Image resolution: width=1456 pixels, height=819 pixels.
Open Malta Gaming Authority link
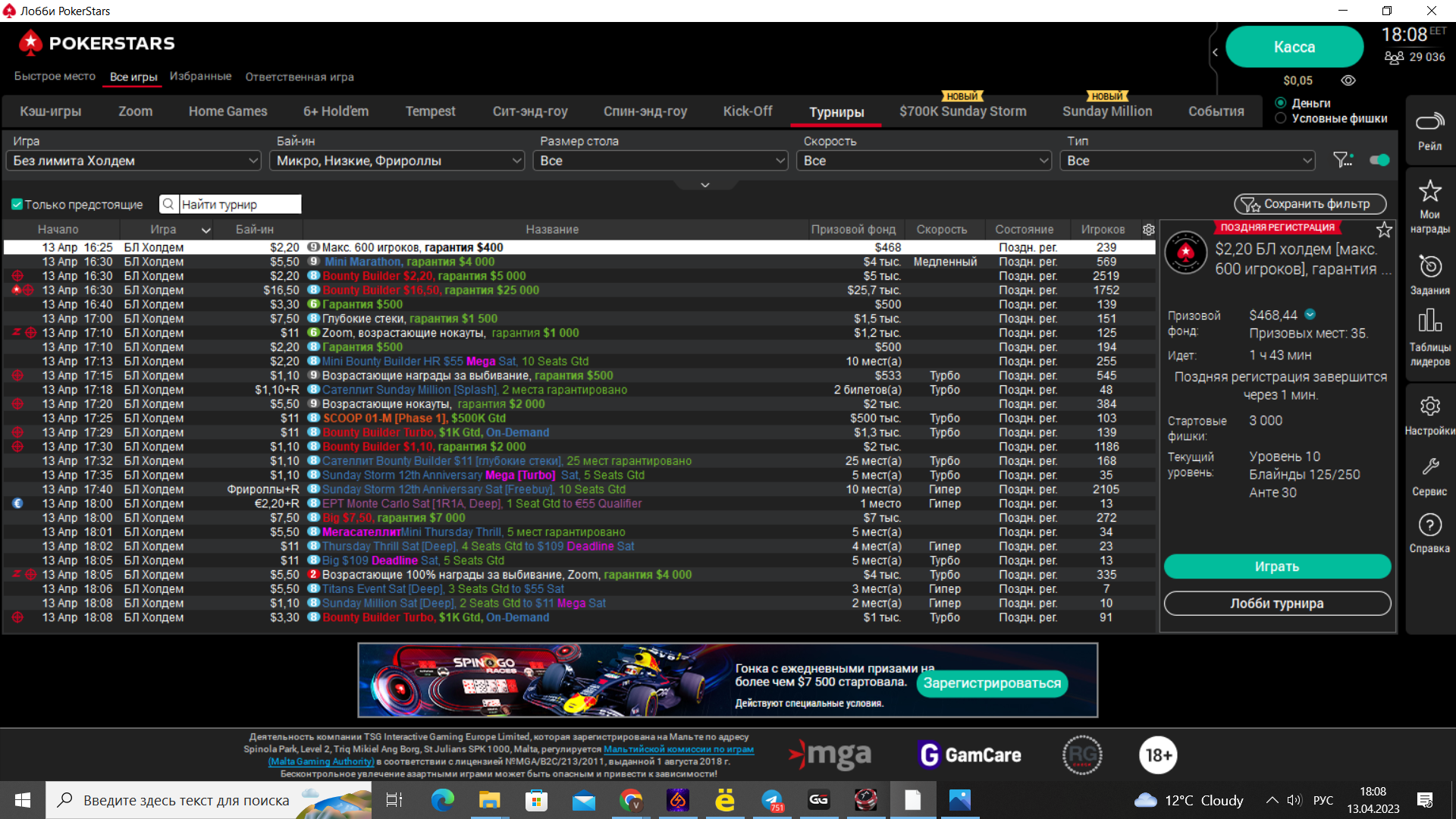click(321, 761)
